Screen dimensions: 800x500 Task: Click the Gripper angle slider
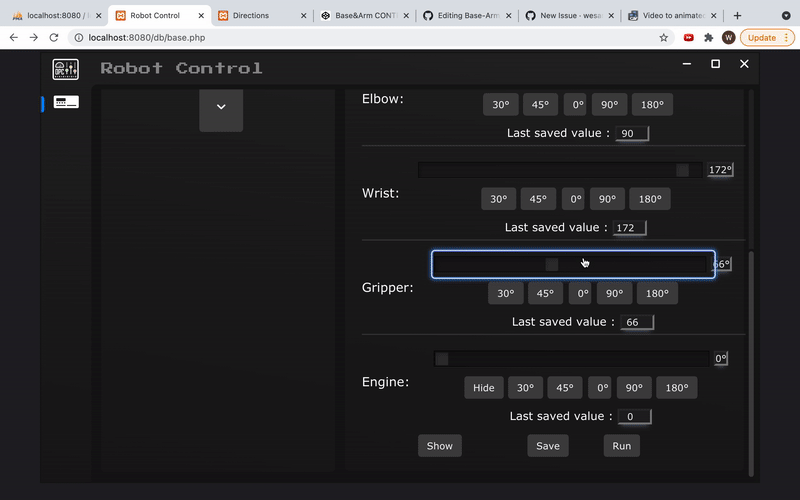point(573,264)
